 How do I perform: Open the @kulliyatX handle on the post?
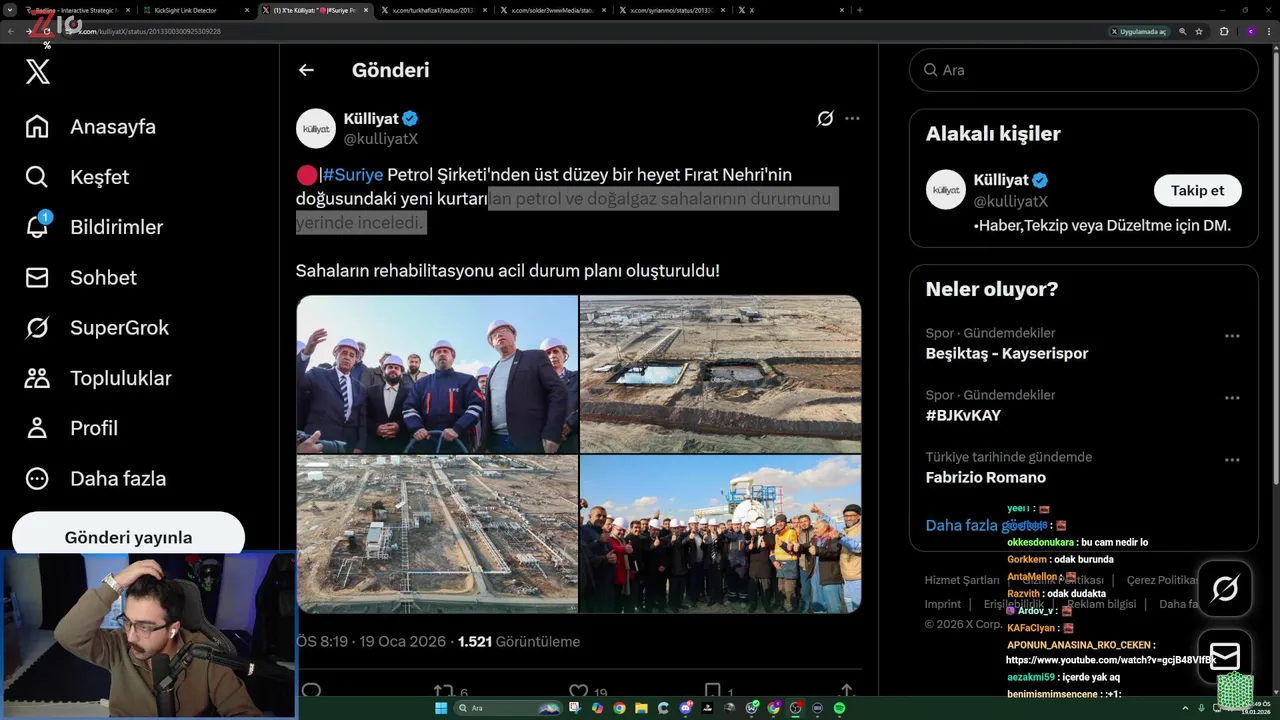pos(381,139)
